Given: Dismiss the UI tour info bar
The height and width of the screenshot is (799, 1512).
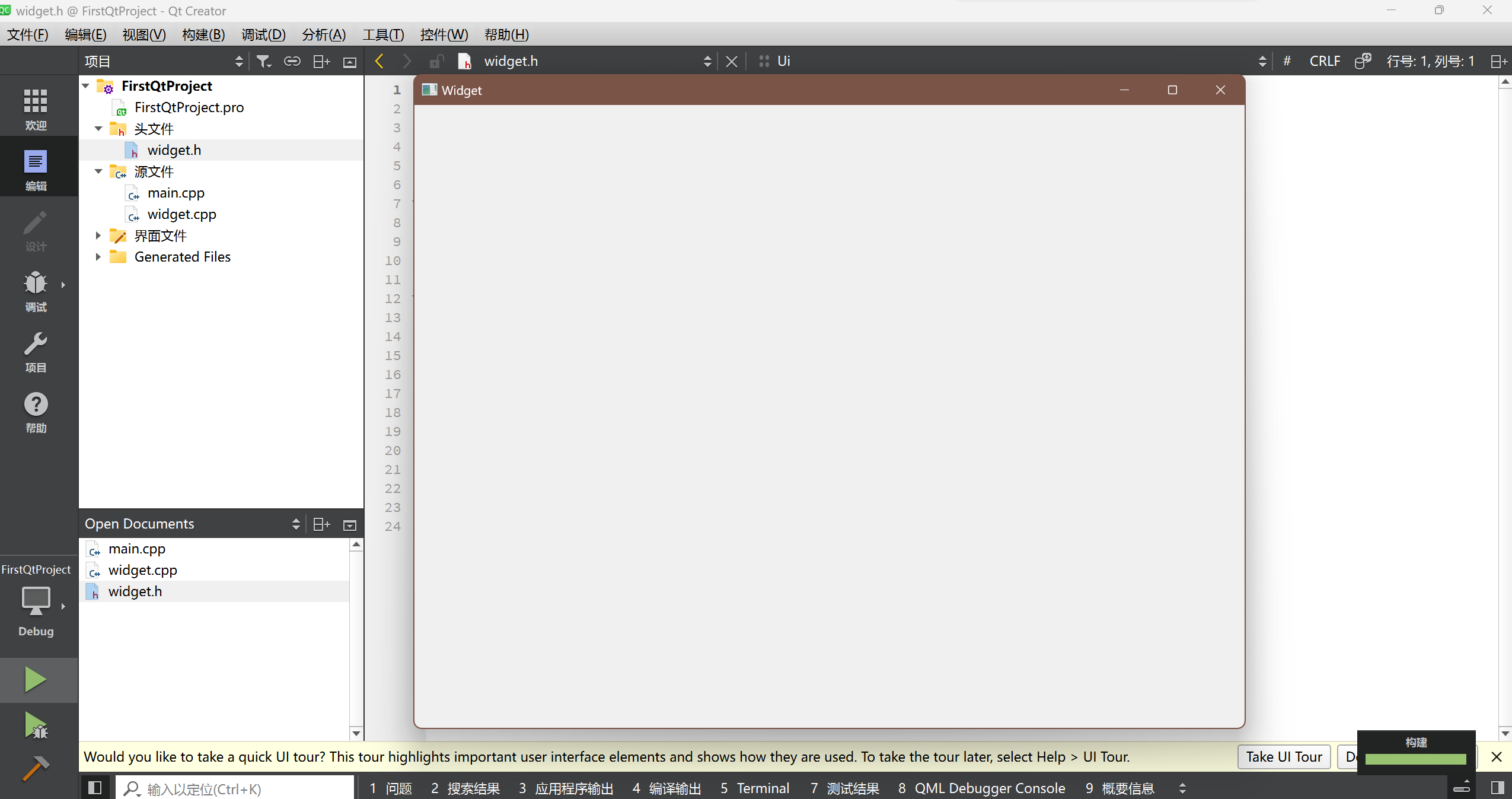Looking at the screenshot, I should tap(1496, 756).
